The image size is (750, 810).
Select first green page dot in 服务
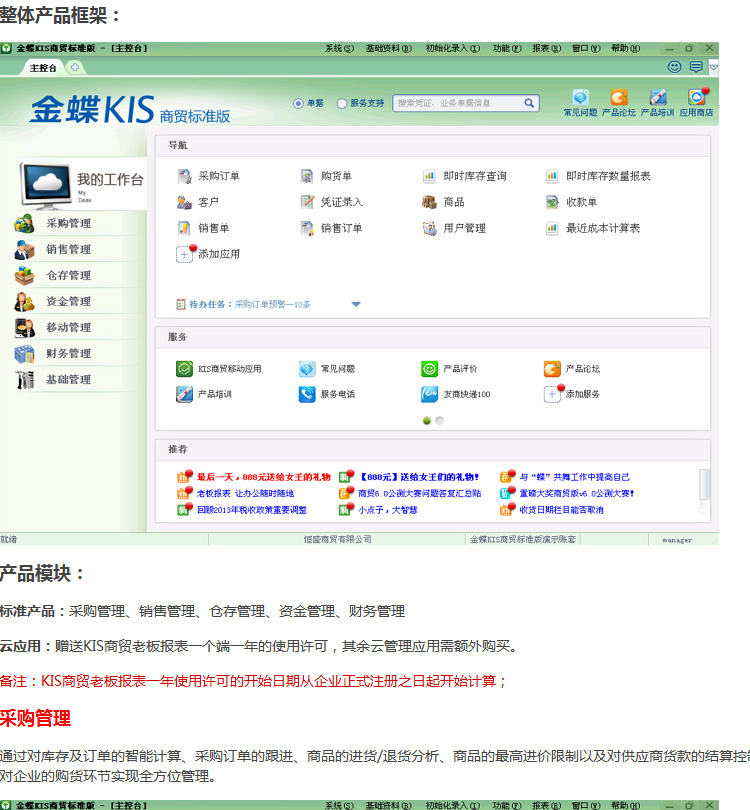pyautogui.click(x=427, y=420)
